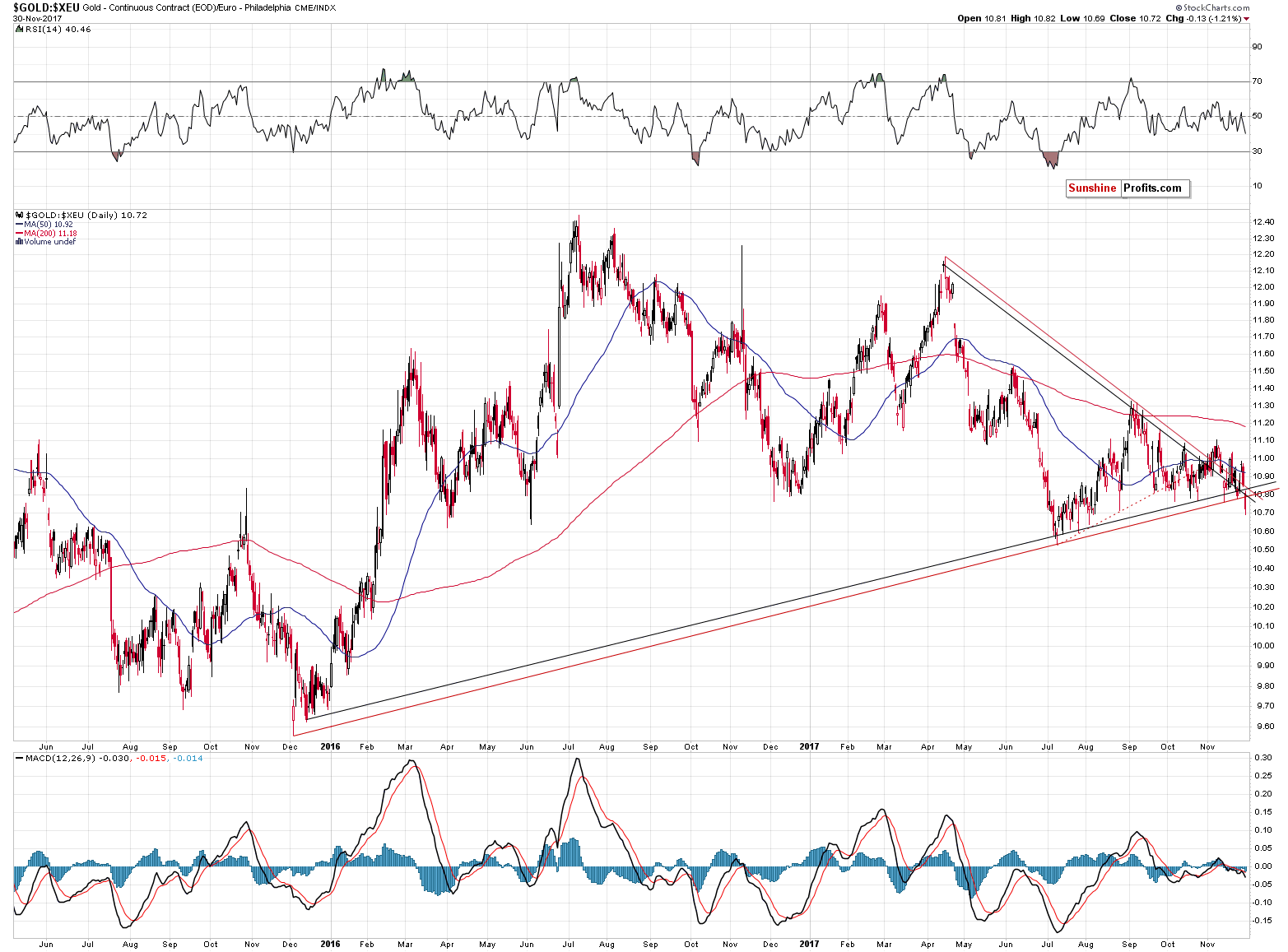Click the bold $GOLD:$XEU chart title
Viewport: 1288px width, 952px height.
(x=46, y=7)
